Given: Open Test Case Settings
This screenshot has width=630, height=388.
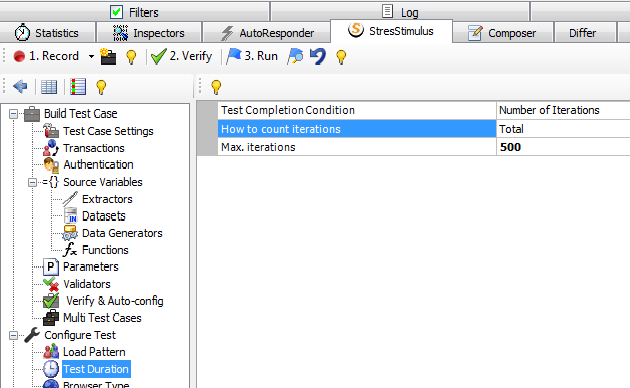Looking at the screenshot, I should click(108, 131).
